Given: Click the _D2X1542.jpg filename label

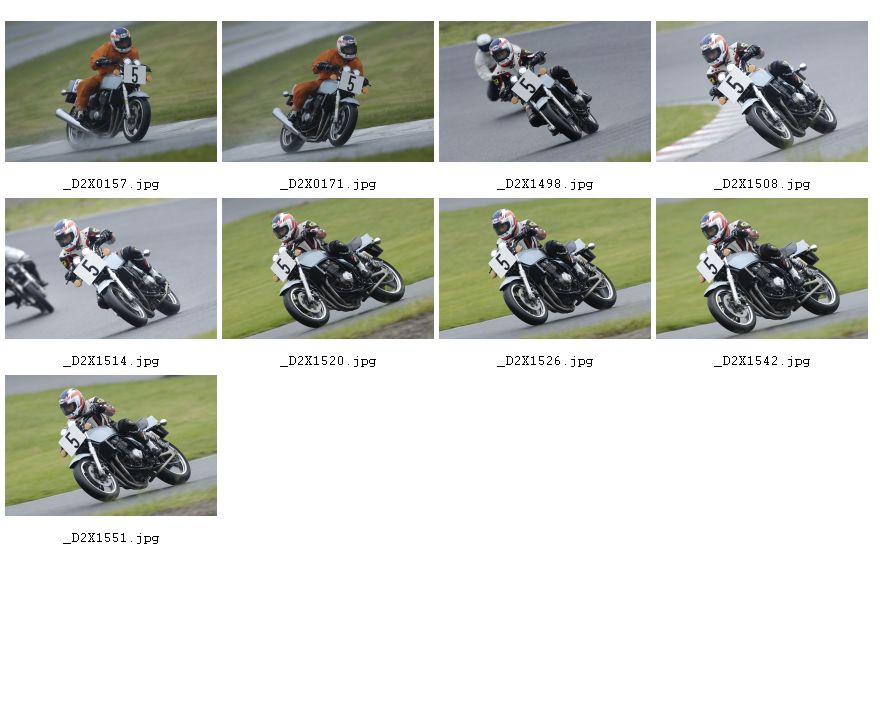Looking at the screenshot, I should [x=762, y=361].
